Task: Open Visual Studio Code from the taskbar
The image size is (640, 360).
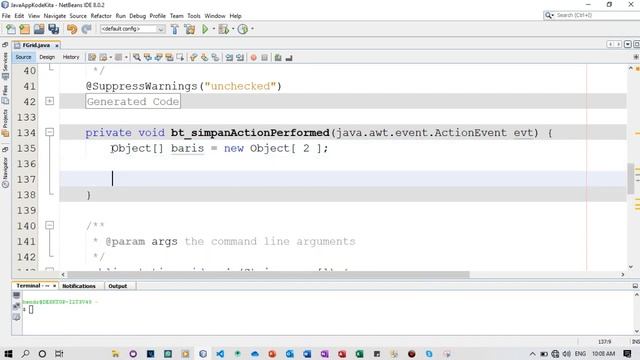Action: (x=220, y=353)
